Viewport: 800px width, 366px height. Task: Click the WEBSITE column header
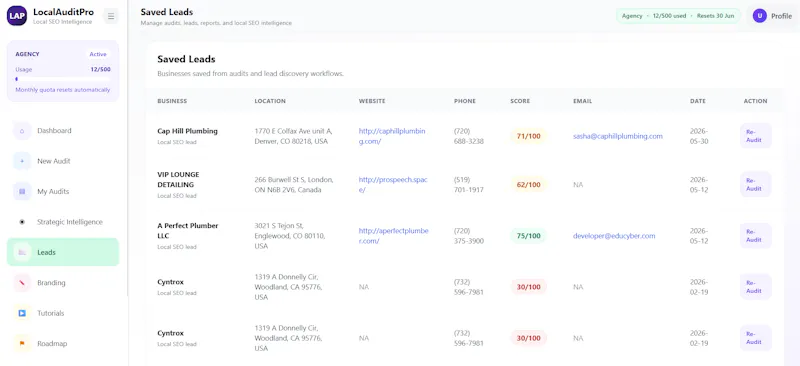371,101
